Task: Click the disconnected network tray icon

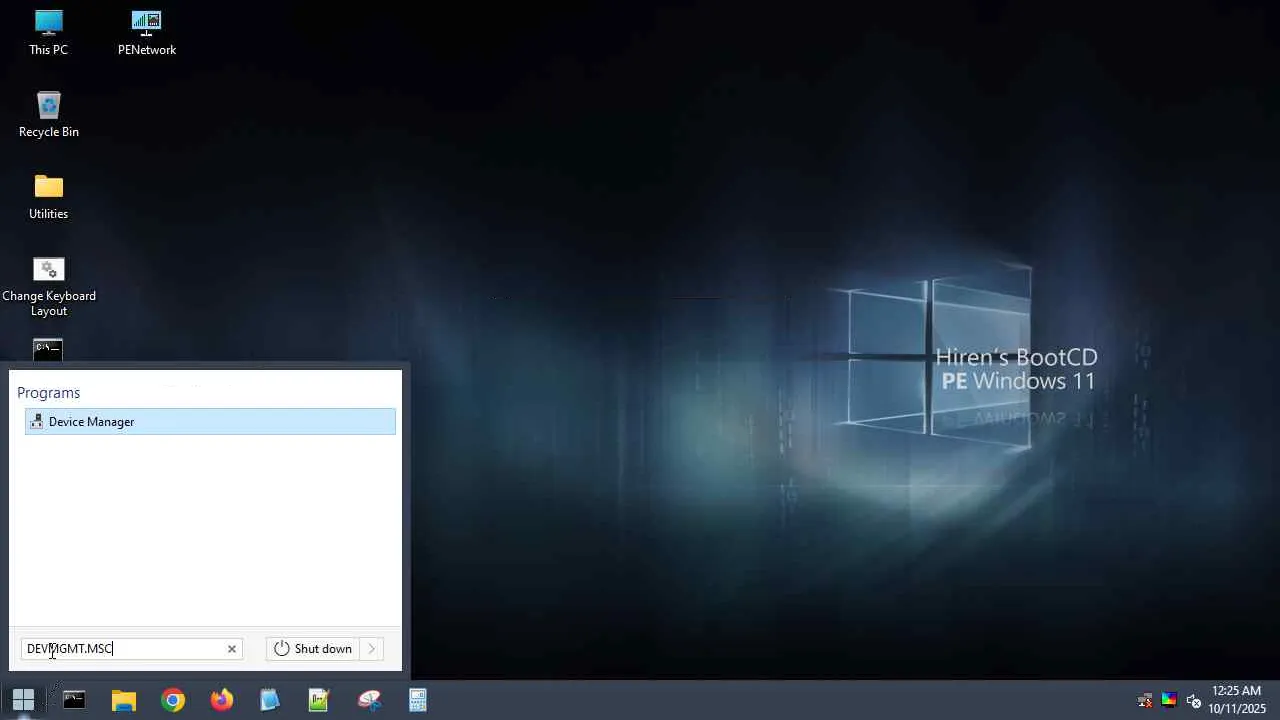Action: pyautogui.click(x=1145, y=700)
